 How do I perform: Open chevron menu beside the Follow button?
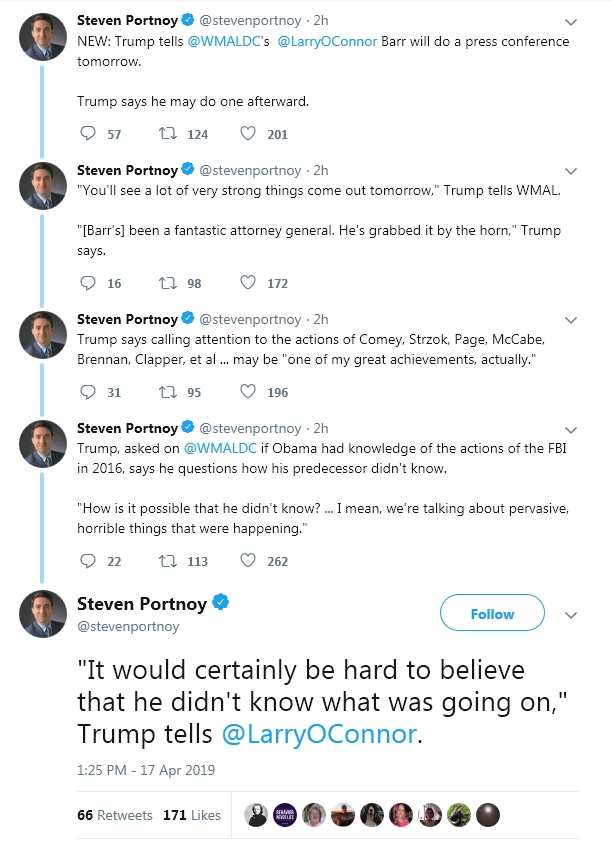pyautogui.click(x=571, y=614)
